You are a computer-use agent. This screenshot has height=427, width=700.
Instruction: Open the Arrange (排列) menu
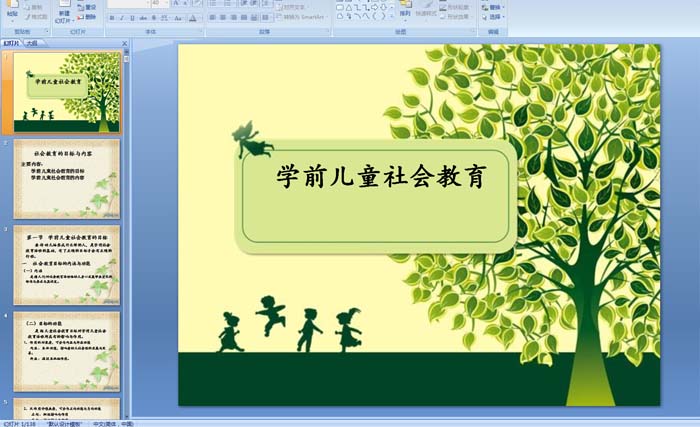click(405, 11)
